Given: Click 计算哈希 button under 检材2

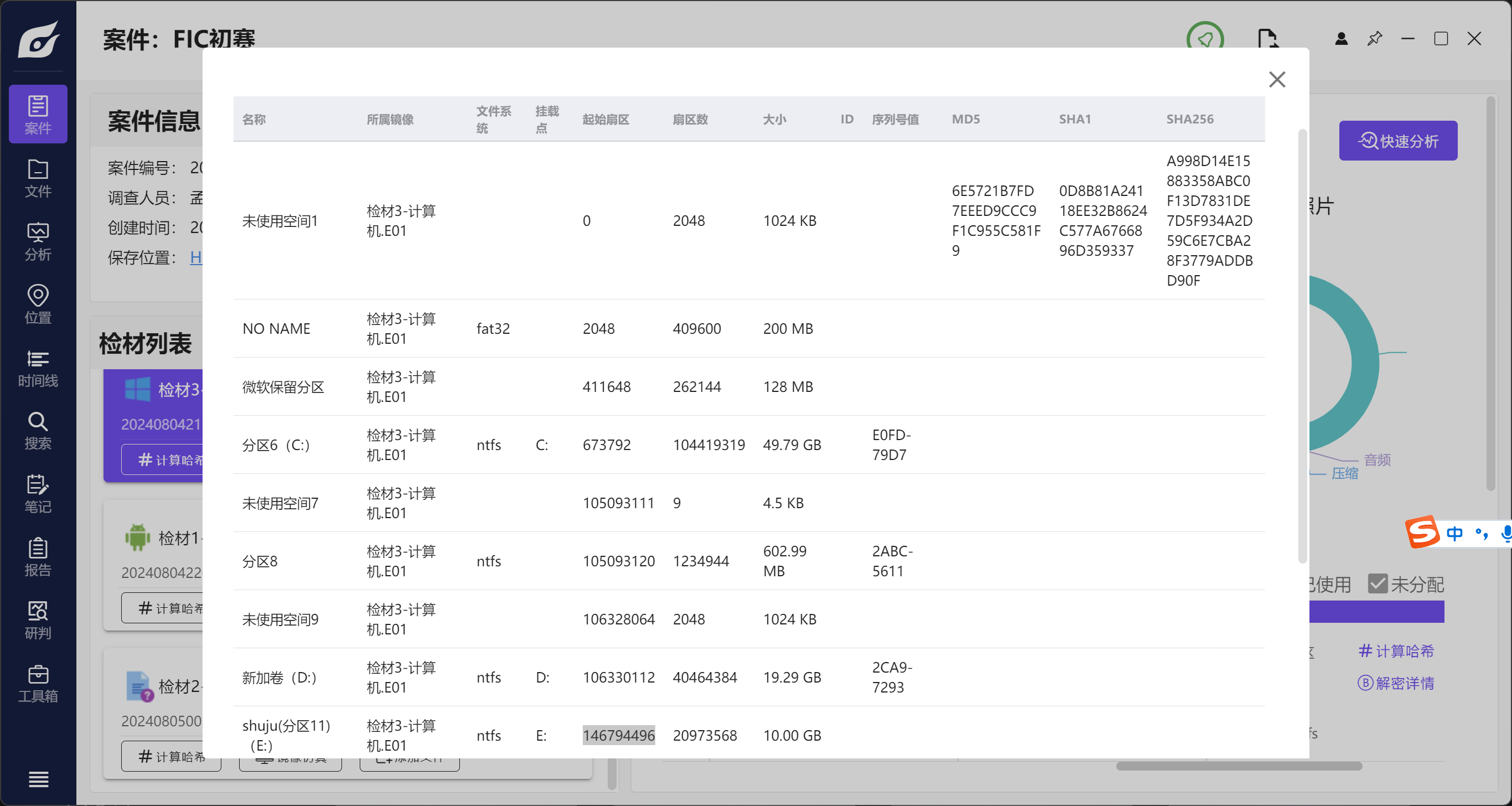Looking at the screenshot, I should point(171,757).
